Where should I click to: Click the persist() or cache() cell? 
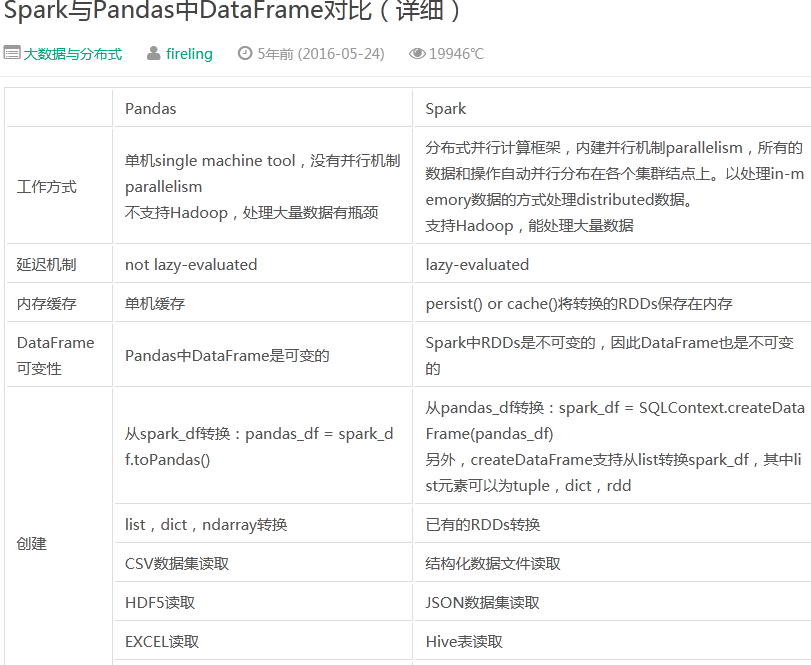pos(612,304)
